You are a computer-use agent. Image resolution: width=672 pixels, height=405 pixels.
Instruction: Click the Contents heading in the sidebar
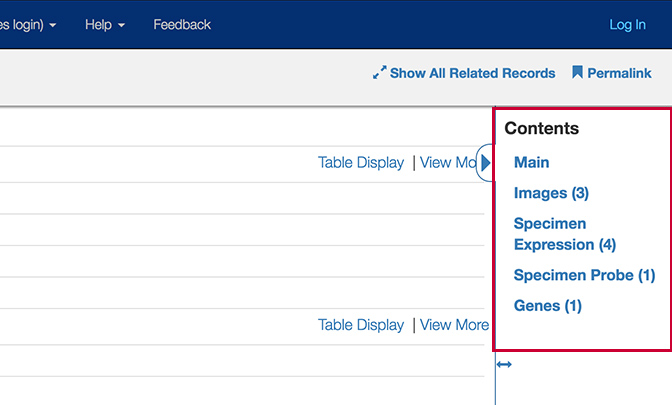click(542, 129)
